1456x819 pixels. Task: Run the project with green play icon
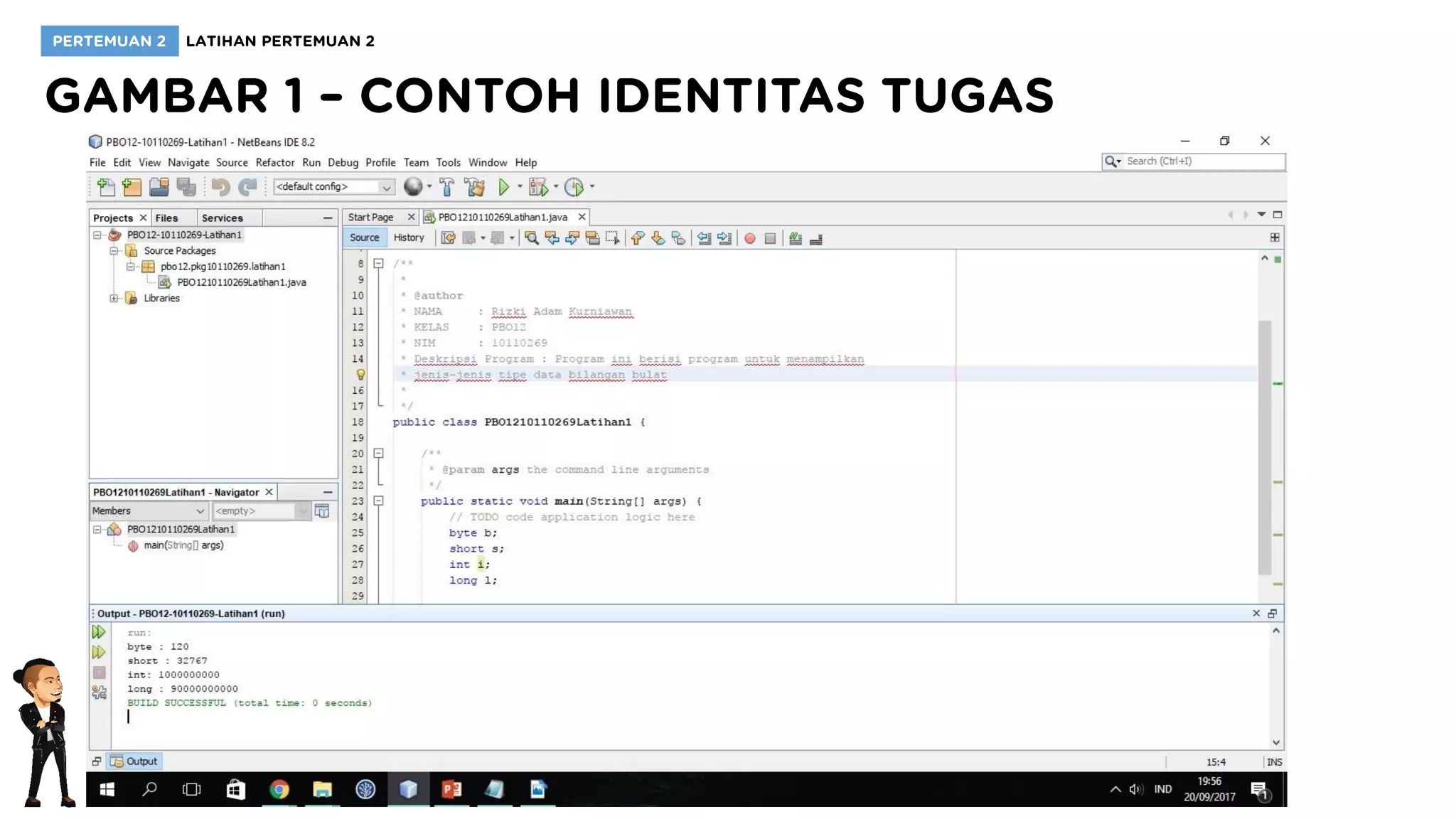[x=503, y=187]
